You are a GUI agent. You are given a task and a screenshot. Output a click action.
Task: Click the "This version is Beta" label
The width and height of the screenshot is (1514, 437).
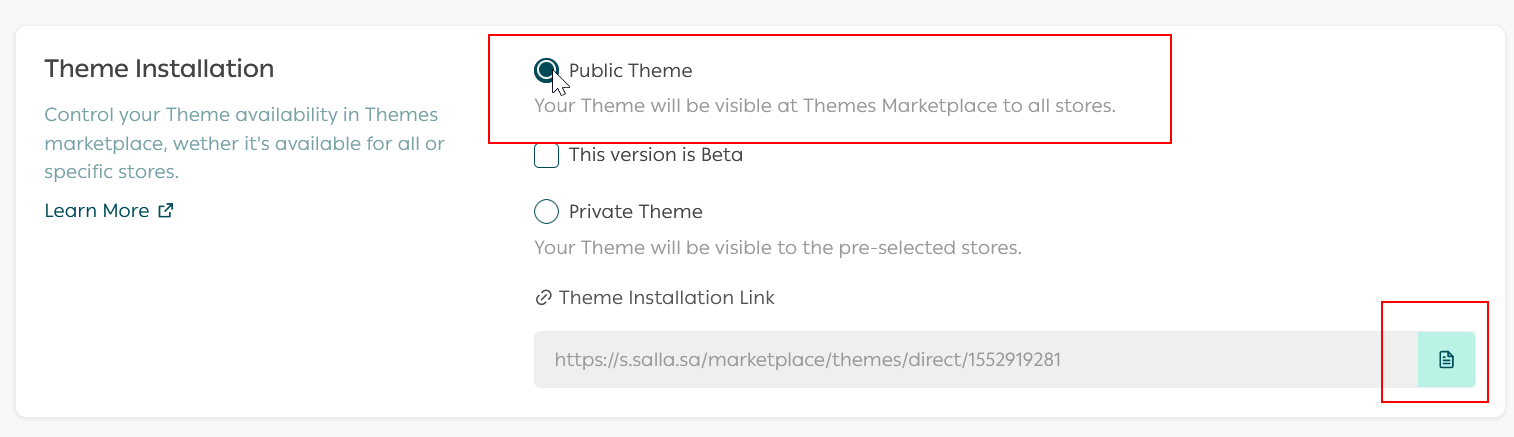(x=655, y=156)
